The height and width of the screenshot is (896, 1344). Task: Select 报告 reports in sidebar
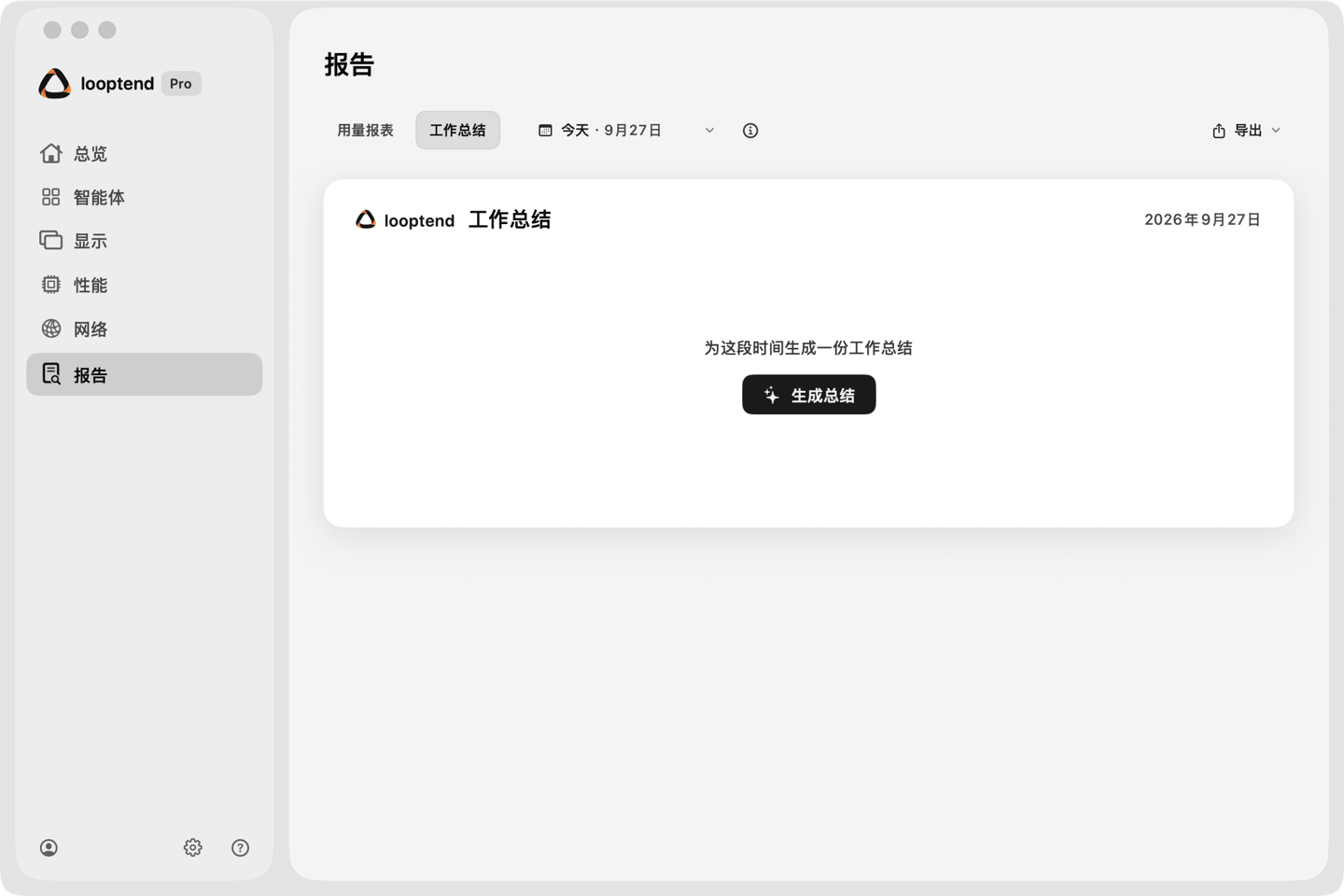[144, 374]
